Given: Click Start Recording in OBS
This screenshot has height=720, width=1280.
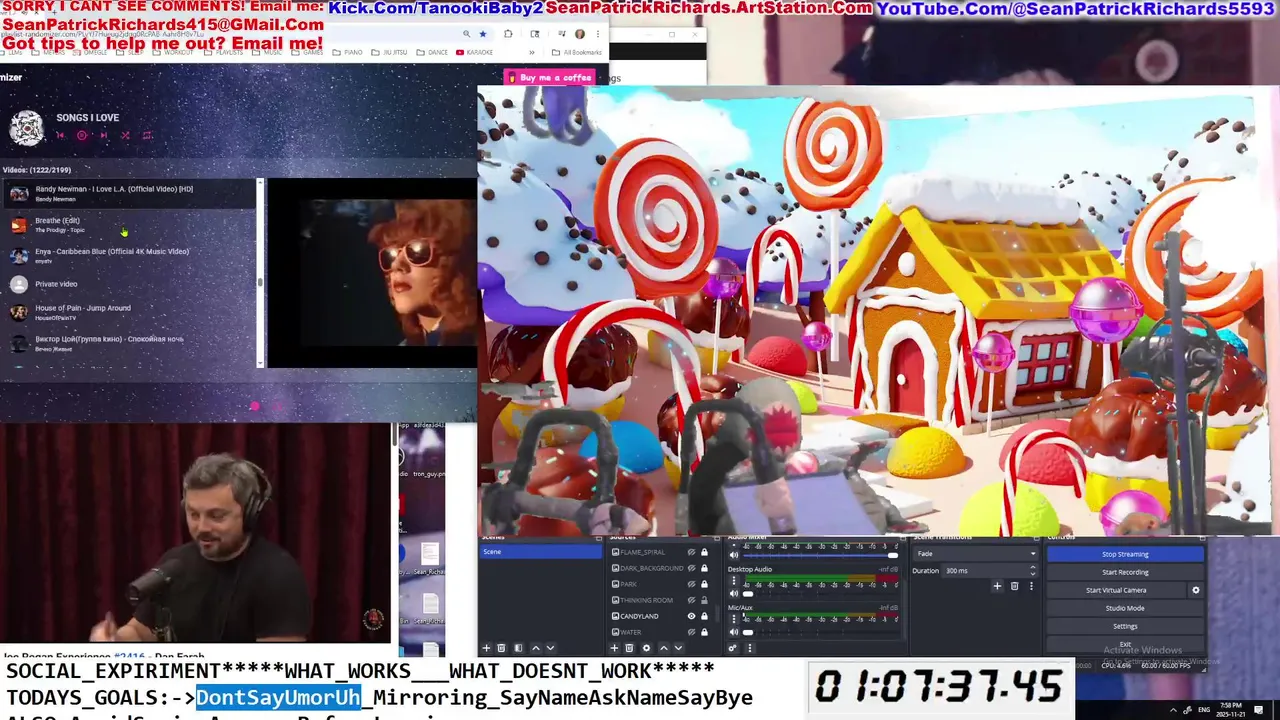Looking at the screenshot, I should click(x=1125, y=572).
